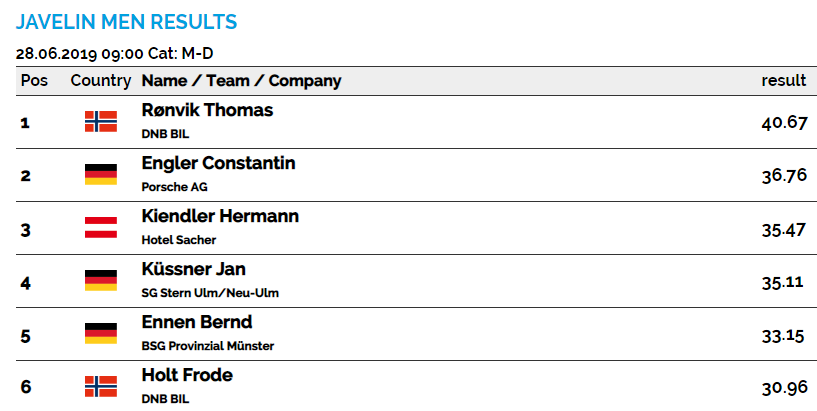This screenshot has width=817, height=411.
Task: Click the Country column header
Action: click(101, 81)
